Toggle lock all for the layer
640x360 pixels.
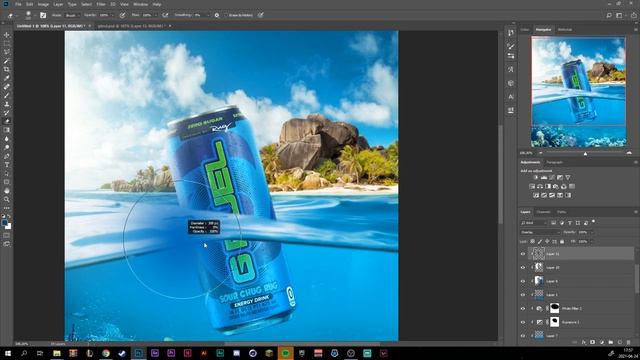[562, 242]
